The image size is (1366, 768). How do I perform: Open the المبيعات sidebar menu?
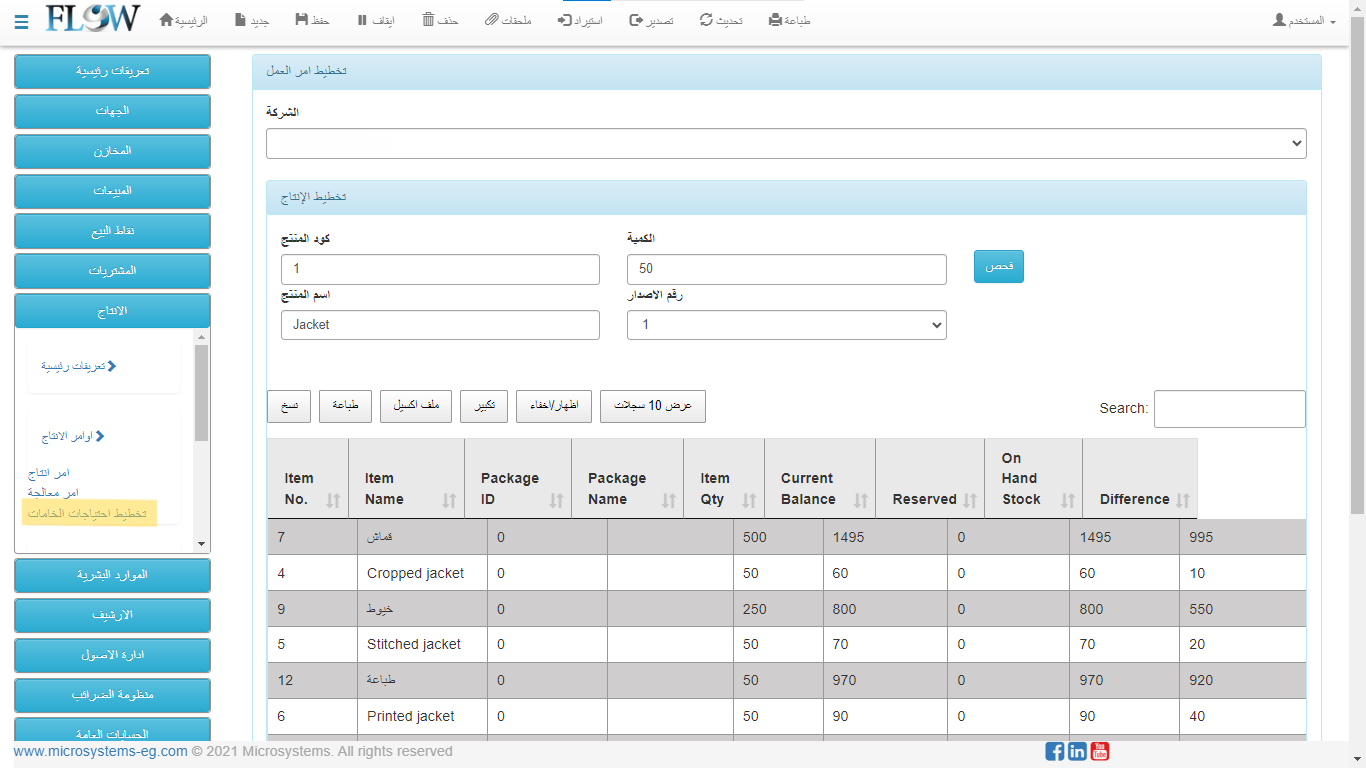click(112, 191)
